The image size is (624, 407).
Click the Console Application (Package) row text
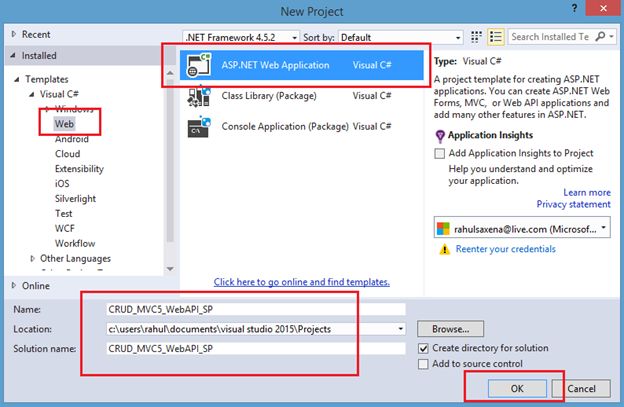[285, 127]
